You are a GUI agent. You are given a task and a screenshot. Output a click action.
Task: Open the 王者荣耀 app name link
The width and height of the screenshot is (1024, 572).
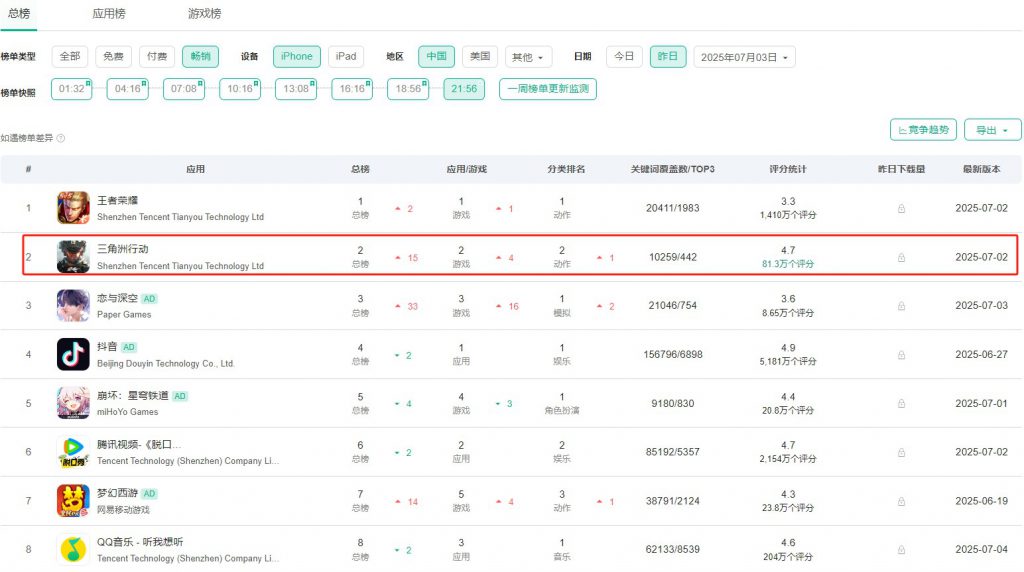coord(118,200)
